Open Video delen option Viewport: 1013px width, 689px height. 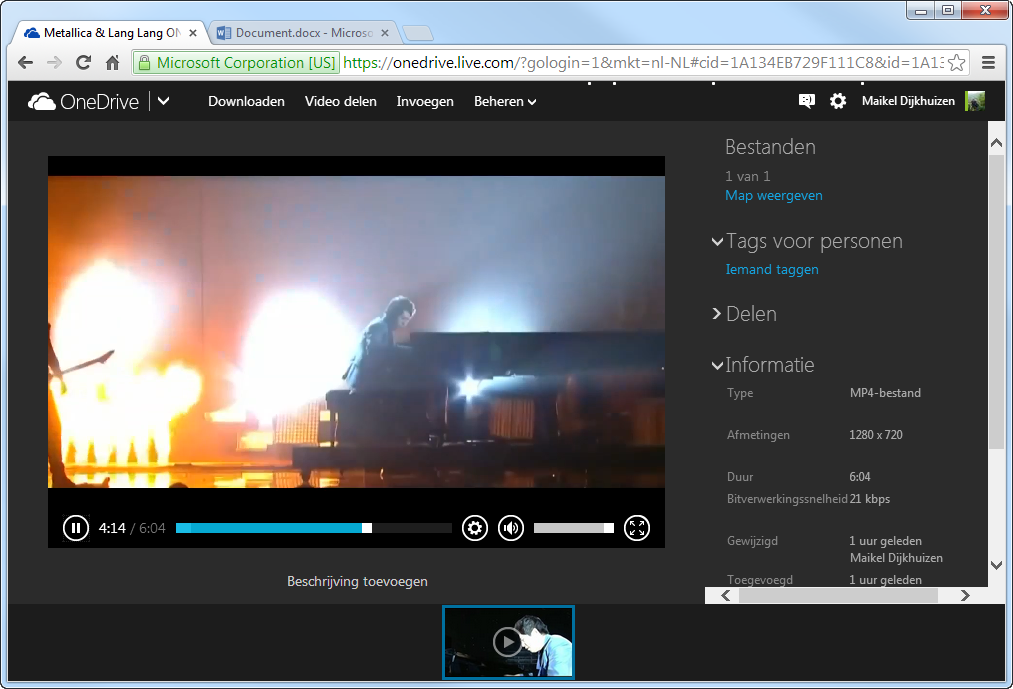click(x=340, y=101)
